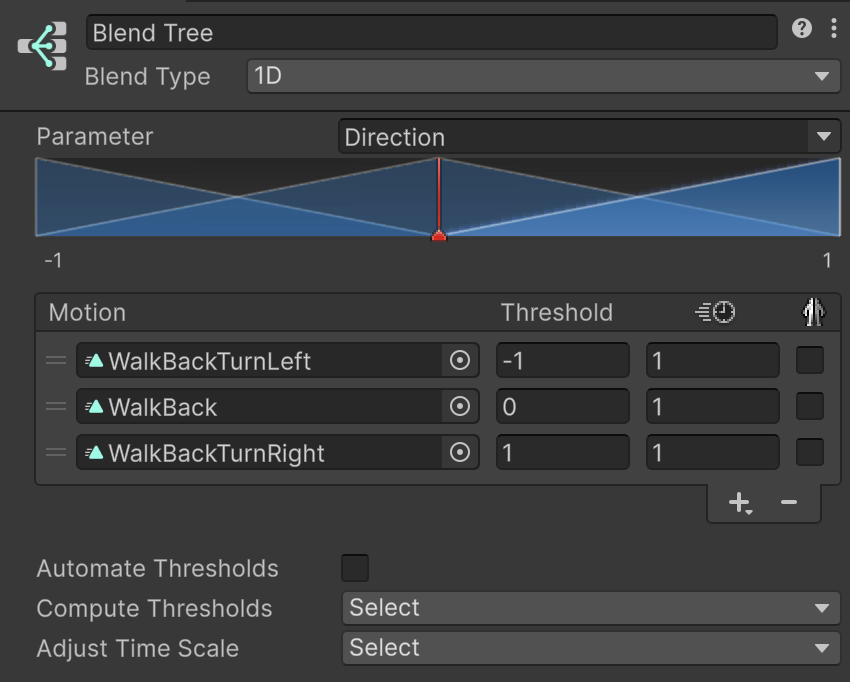The width and height of the screenshot is (850, 682).
Task: Open the Compute Thresholds dropdown
Action: [x=591, y=608]
